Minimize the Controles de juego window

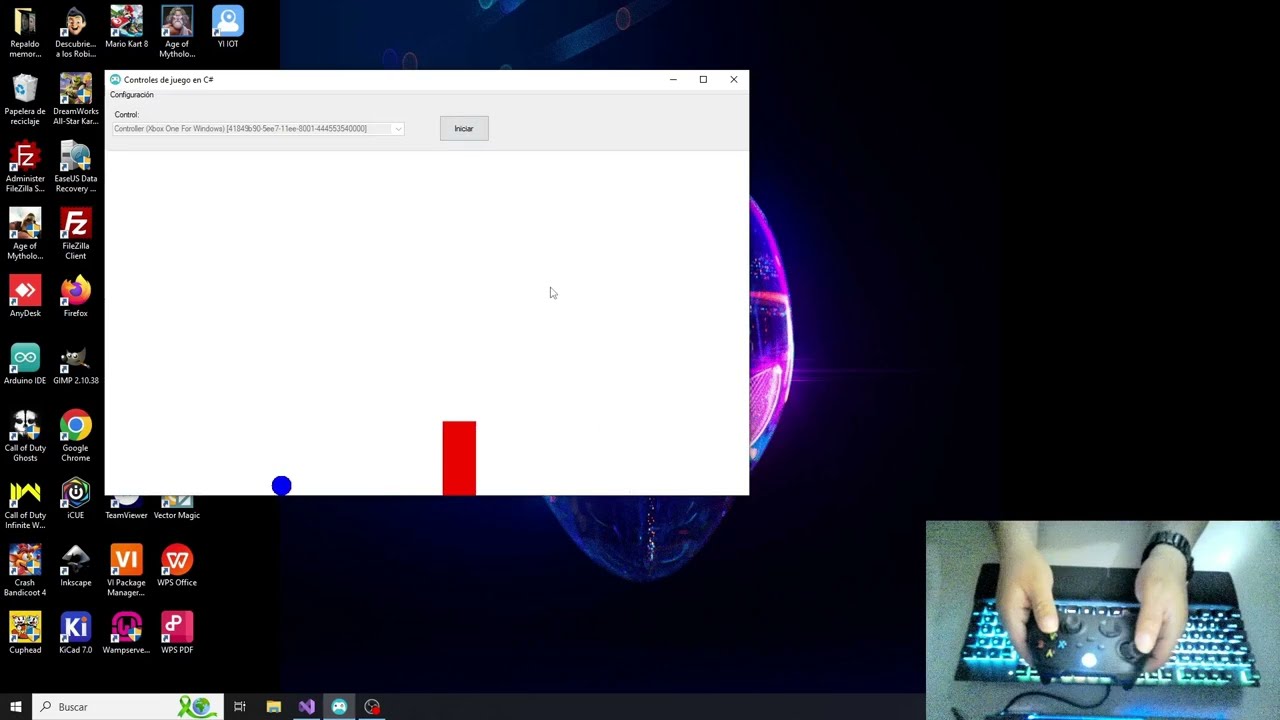[x=673, y=79]
